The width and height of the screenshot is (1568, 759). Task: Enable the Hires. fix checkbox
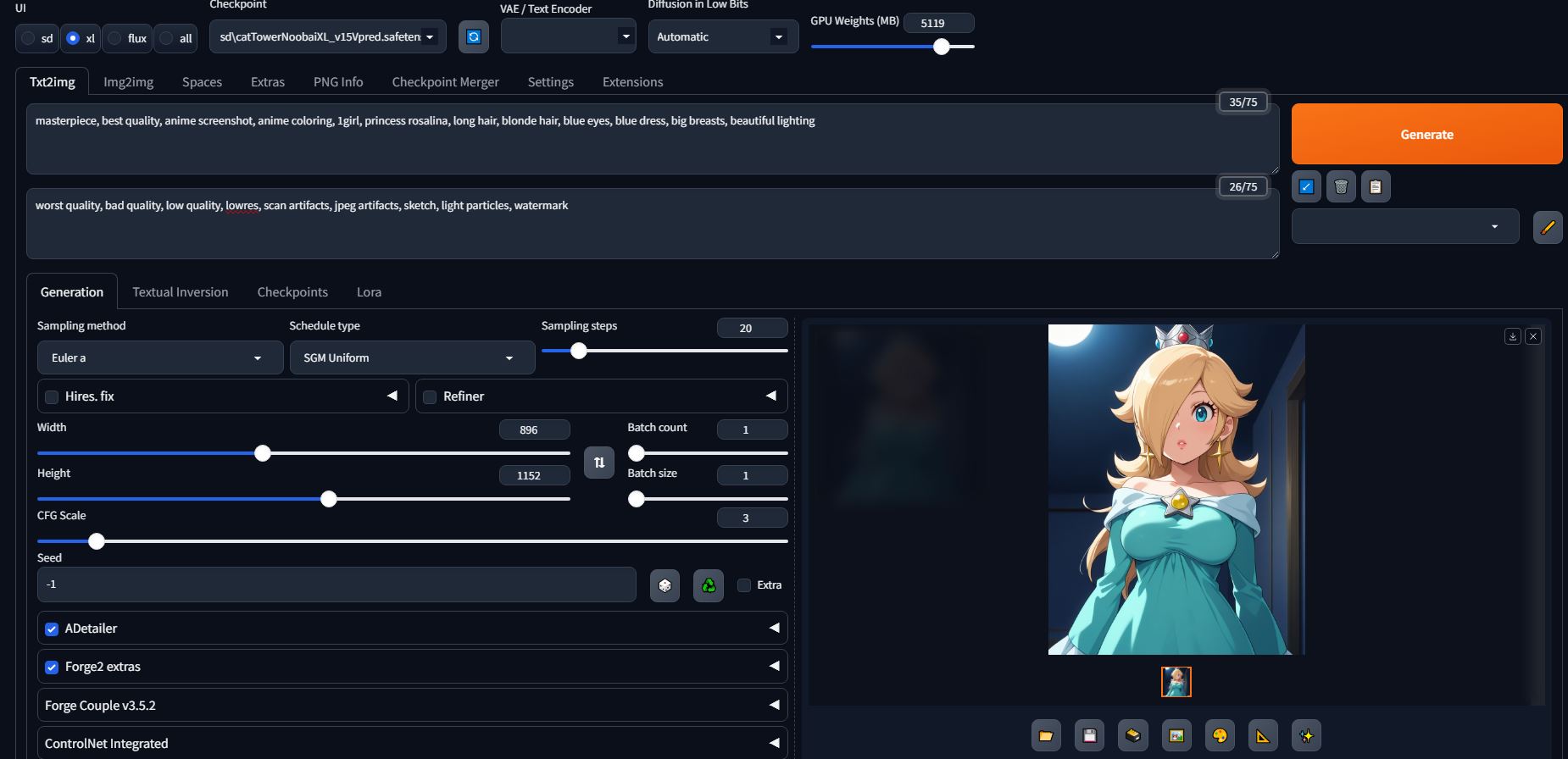pos(52,396)
